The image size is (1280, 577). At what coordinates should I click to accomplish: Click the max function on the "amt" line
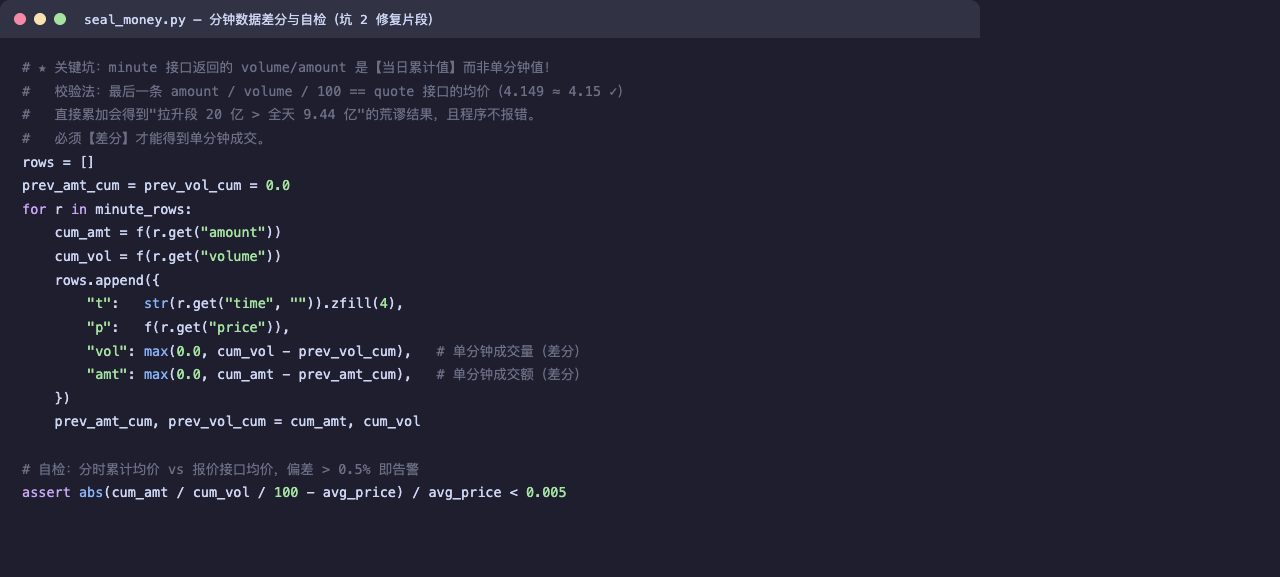click(x=156, y=374)
